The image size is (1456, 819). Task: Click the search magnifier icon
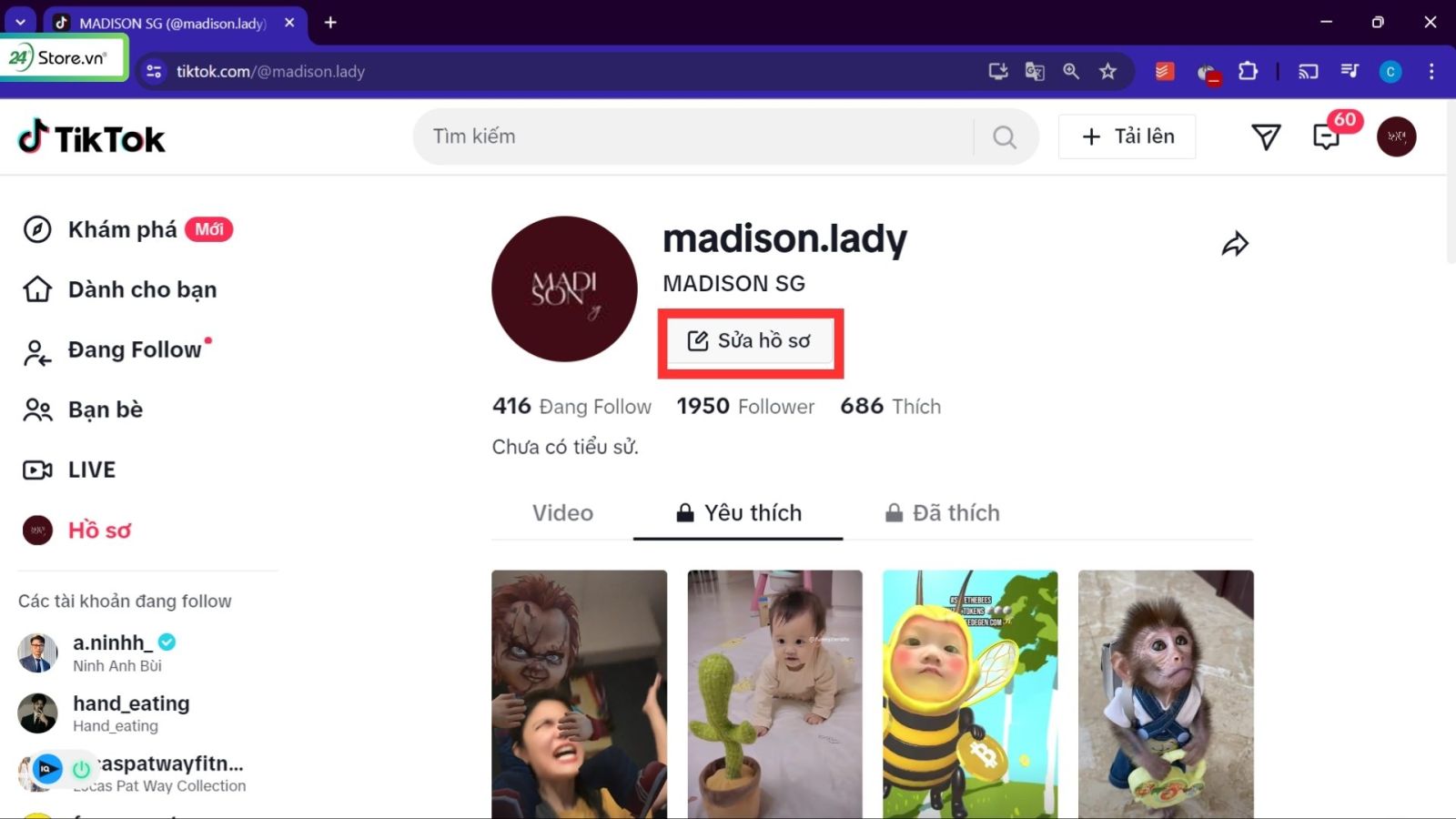pyautogui.click(x=1005, y=136)
